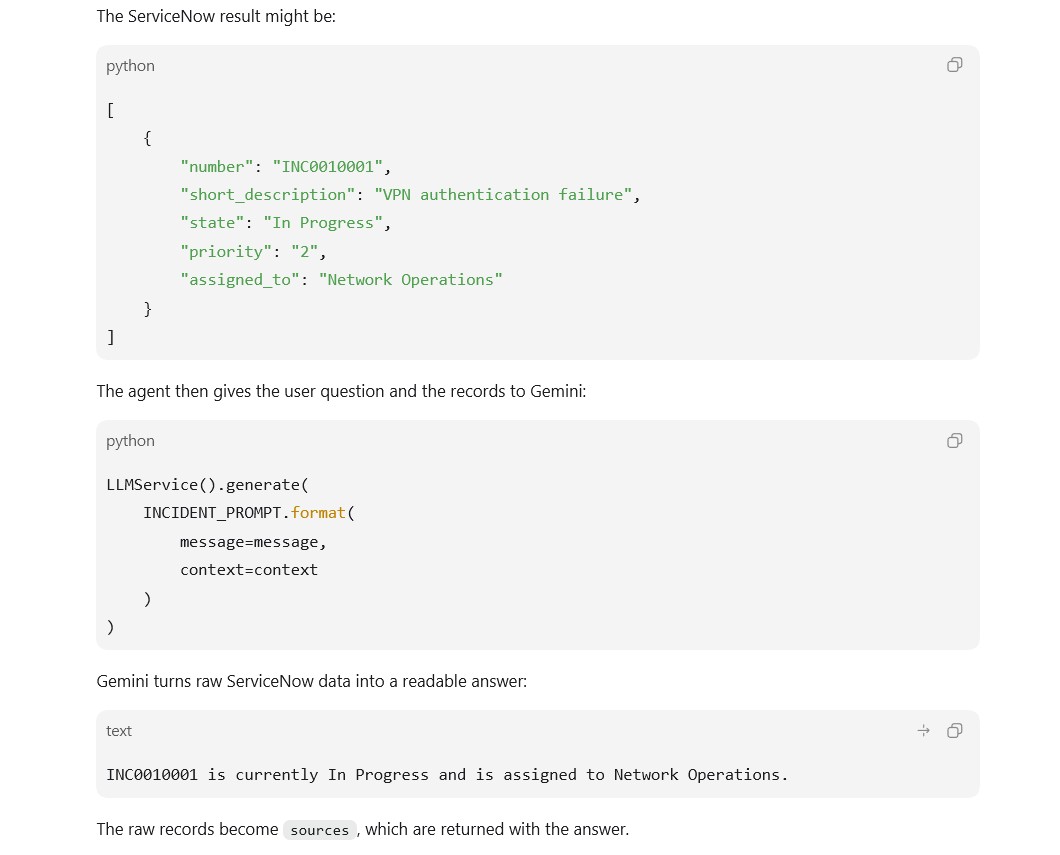
Task: Click the "Network Operations" assigned_to value
Action: 411,280
